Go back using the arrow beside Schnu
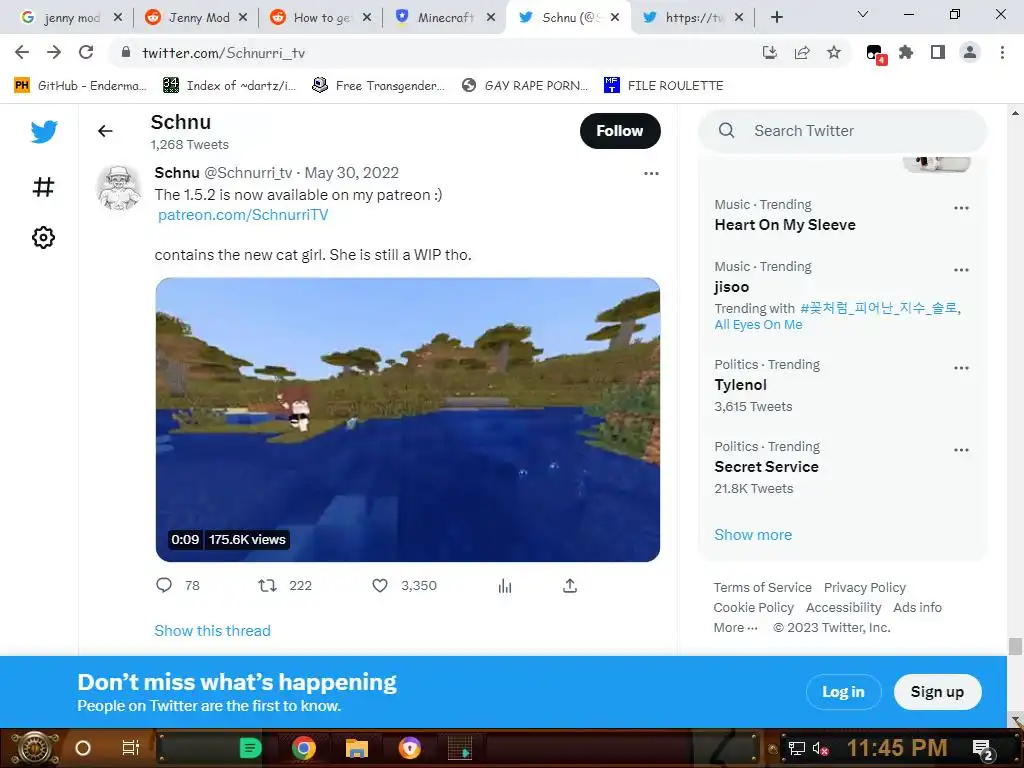Image resolution: width=1024 pixels, height=768 pixels. click(x=105, y=131)
